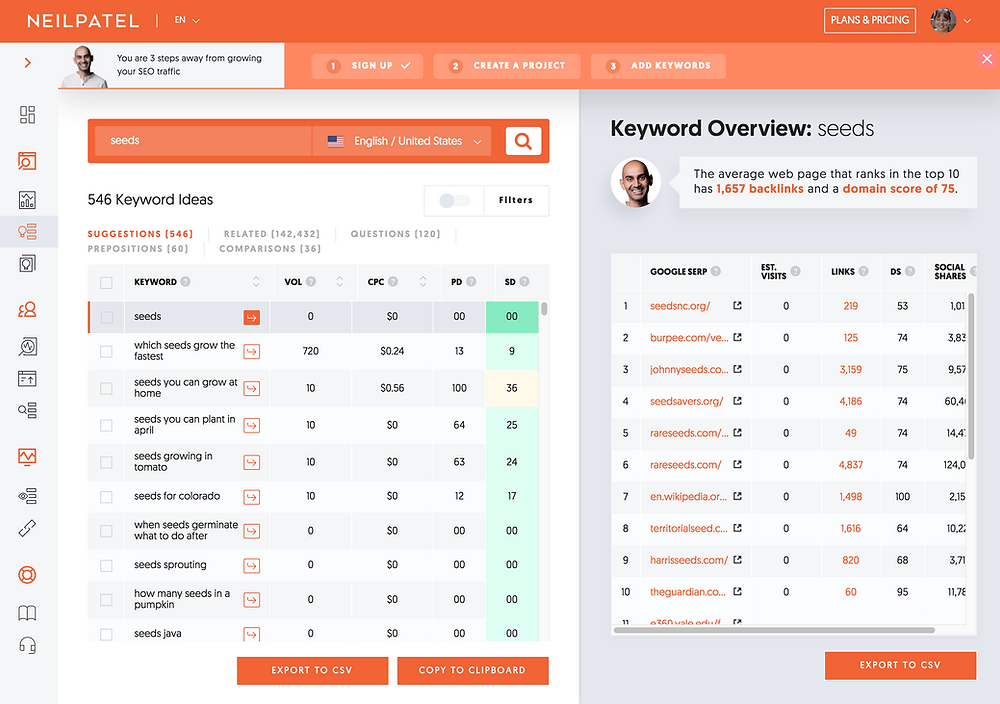Click the Plans & Pricing button
Screen dimensions: 1000x704
870,20
